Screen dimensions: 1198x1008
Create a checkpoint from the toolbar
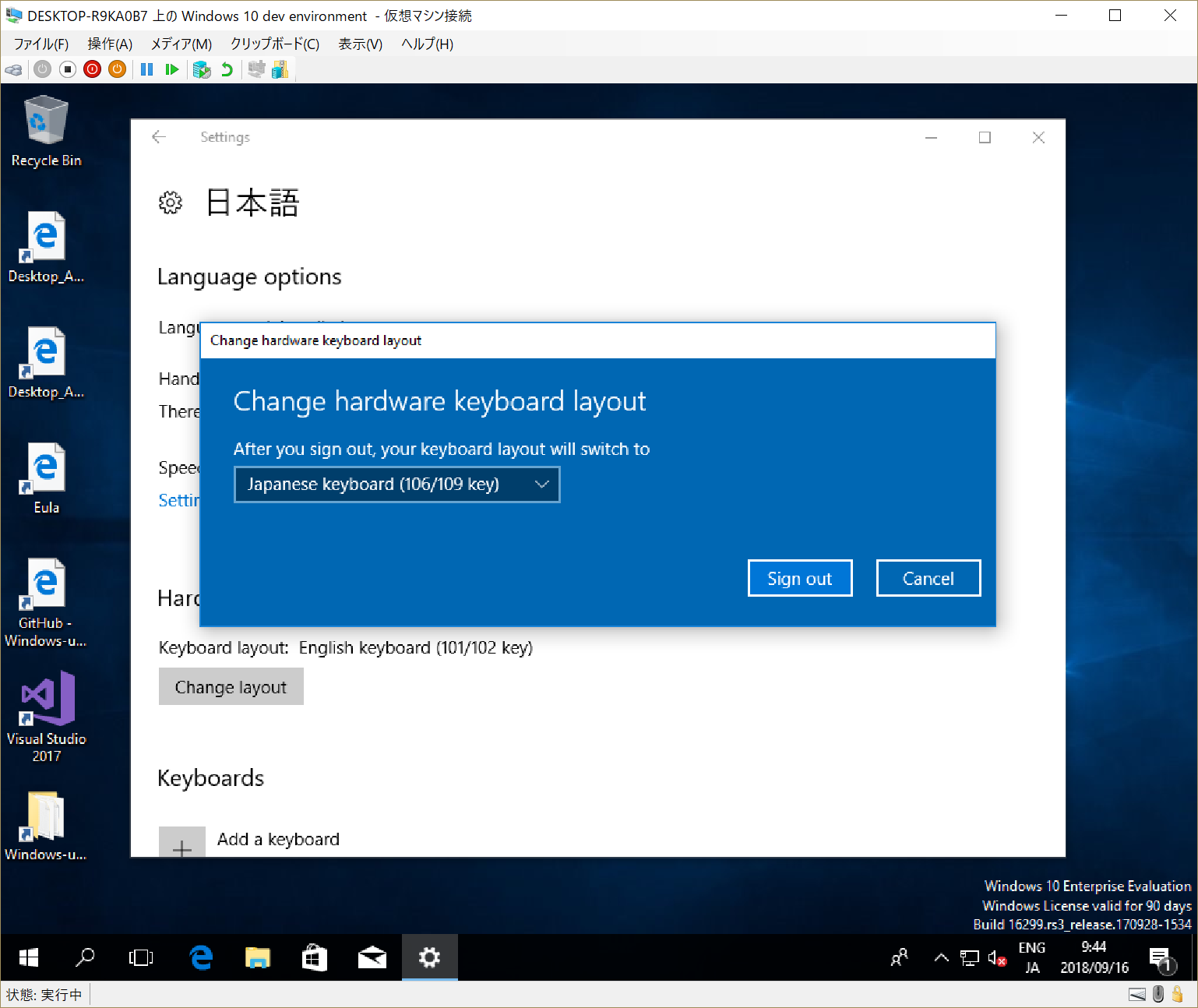tap(202, 69)
